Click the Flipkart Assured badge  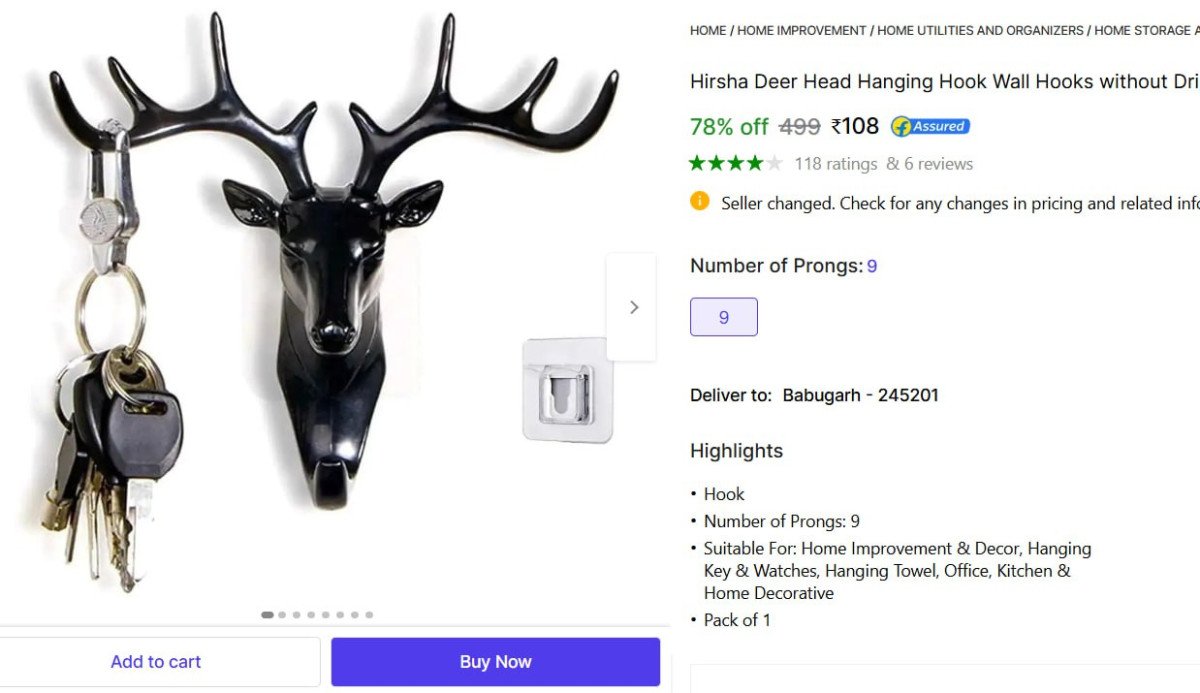coord(930,127)
